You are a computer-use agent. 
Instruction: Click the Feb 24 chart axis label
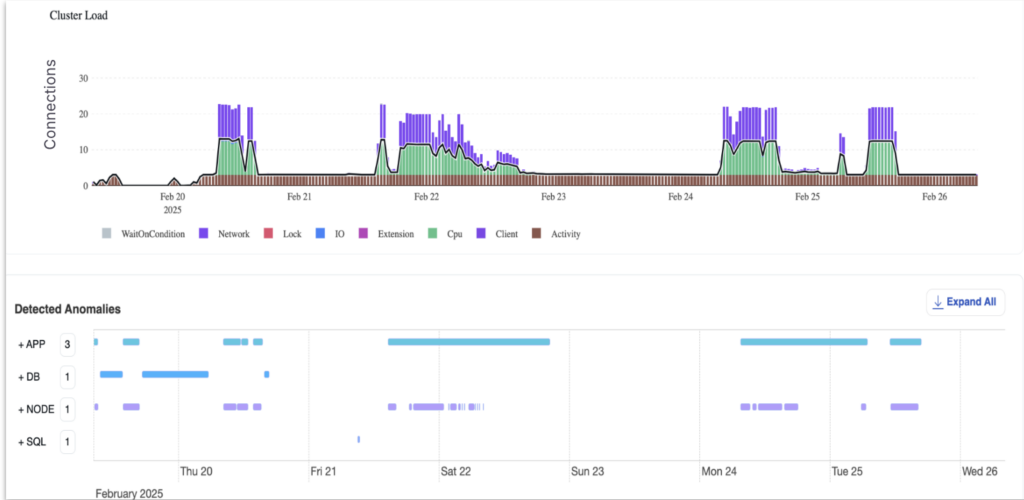coord(680,196)
